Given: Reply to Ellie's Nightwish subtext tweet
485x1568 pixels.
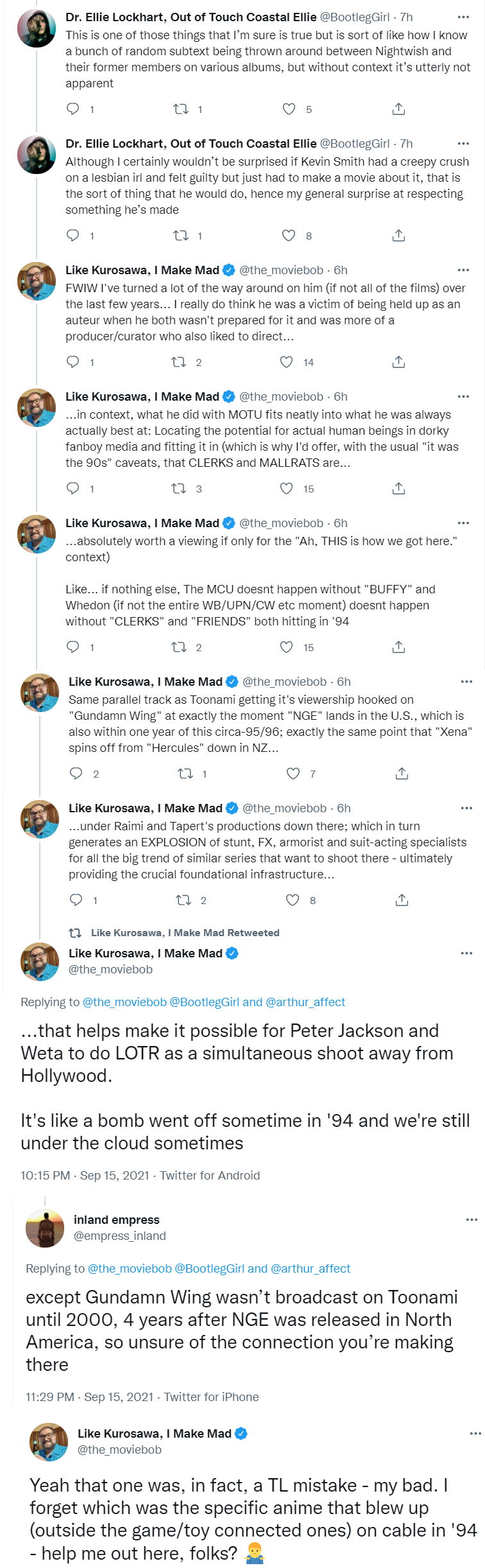Looking at the screenshot, I should [73, 109].
